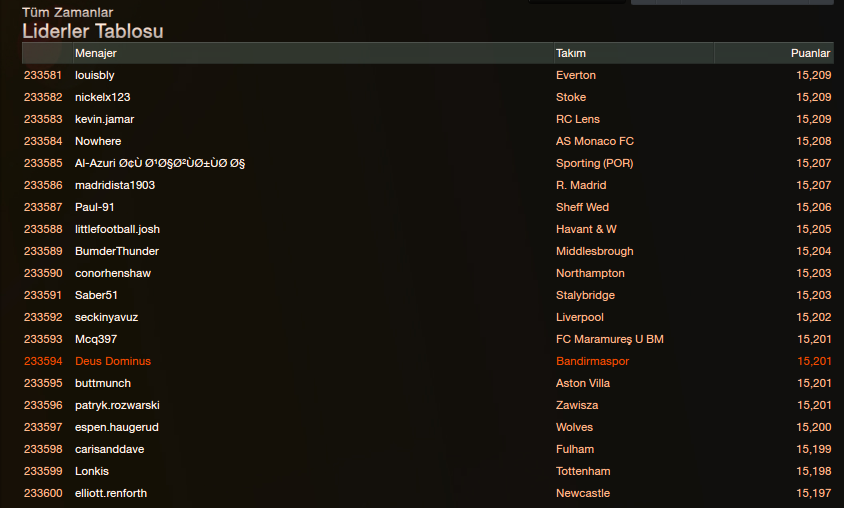Open the Everton team link
The height and width of the screenshot is (508, 844).
[x=576, y=75]
